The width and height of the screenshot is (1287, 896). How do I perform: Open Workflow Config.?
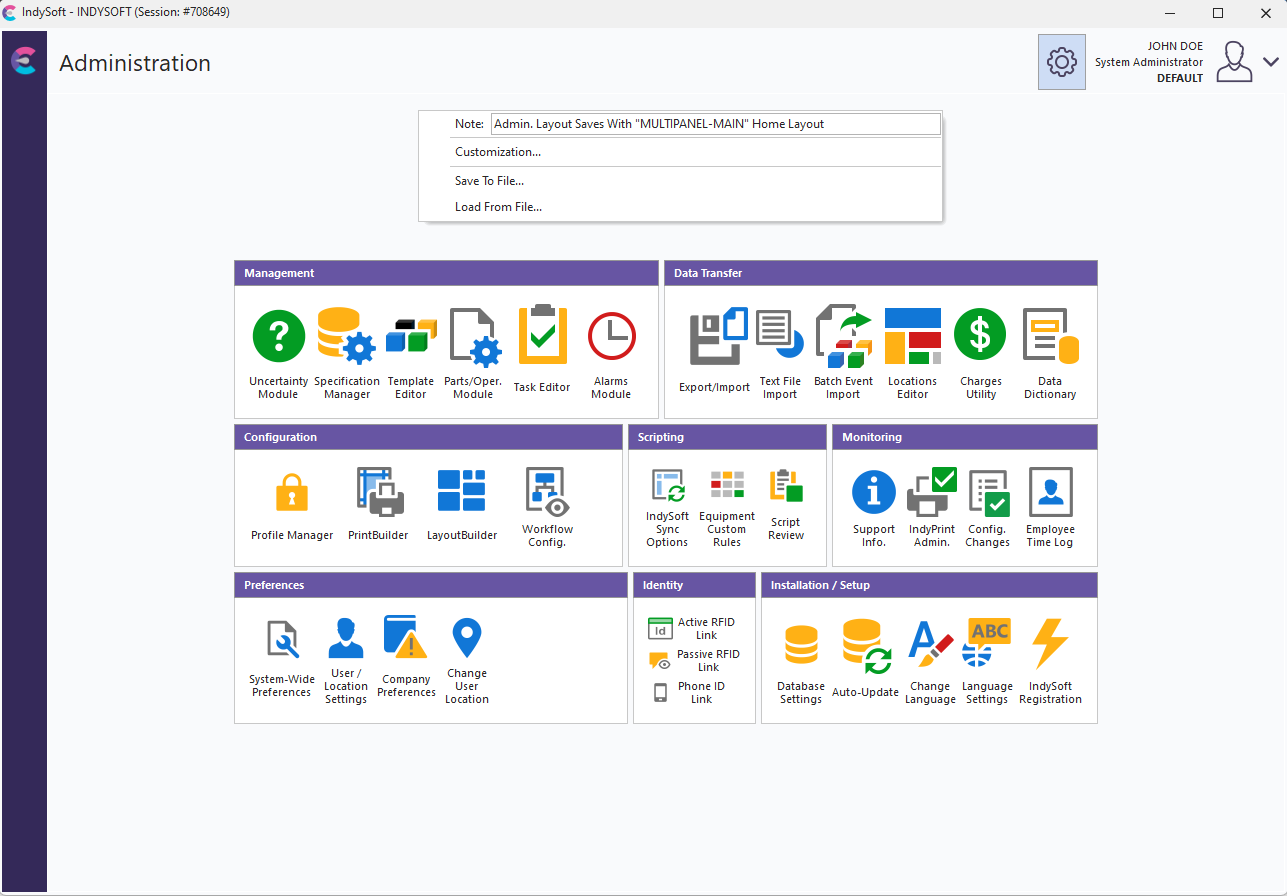coord(547,492)
